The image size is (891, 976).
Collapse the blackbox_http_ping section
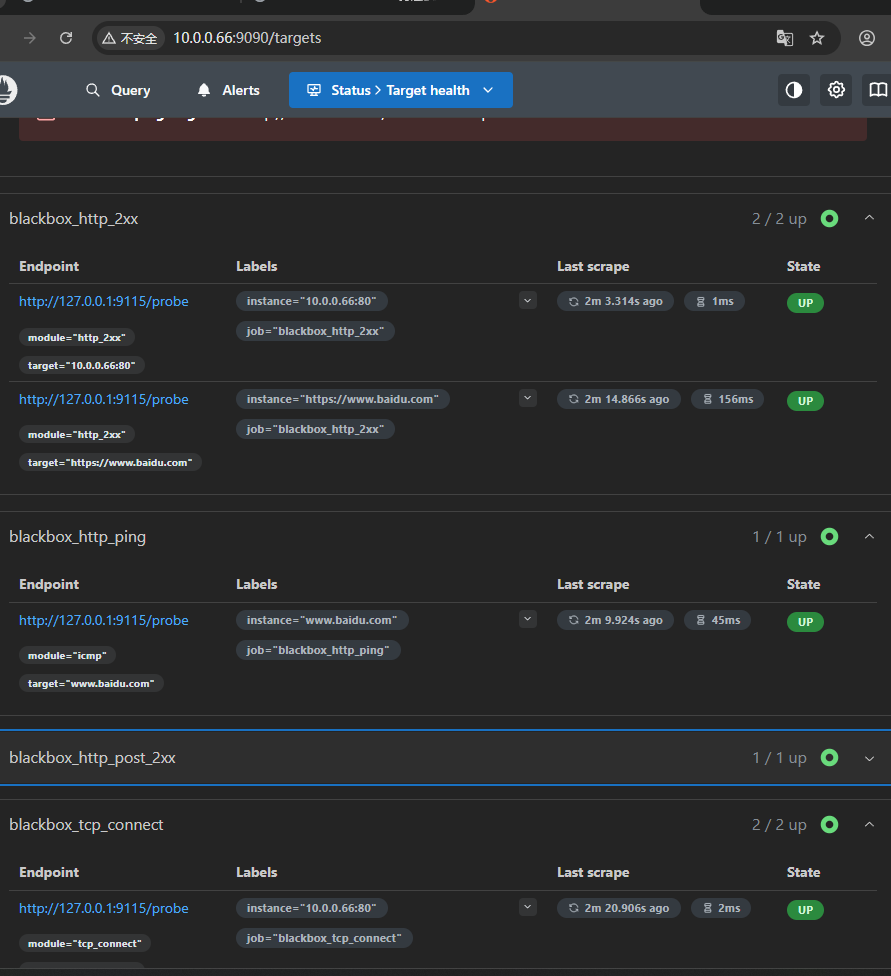coord(869,537)
